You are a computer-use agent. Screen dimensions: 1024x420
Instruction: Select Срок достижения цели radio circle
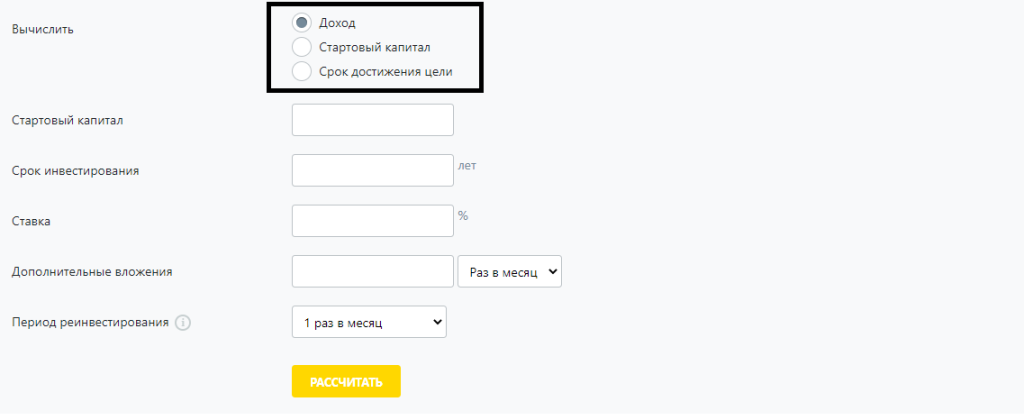pos(302,71)
